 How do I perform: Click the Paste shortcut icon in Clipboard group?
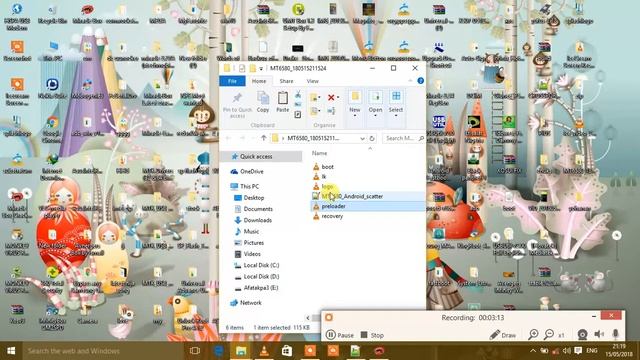coord(298,115)
